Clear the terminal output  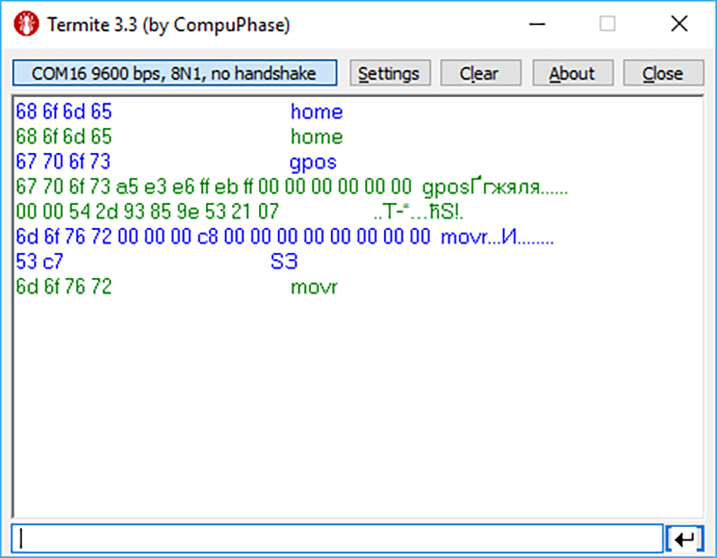click(x=478, y=73)
